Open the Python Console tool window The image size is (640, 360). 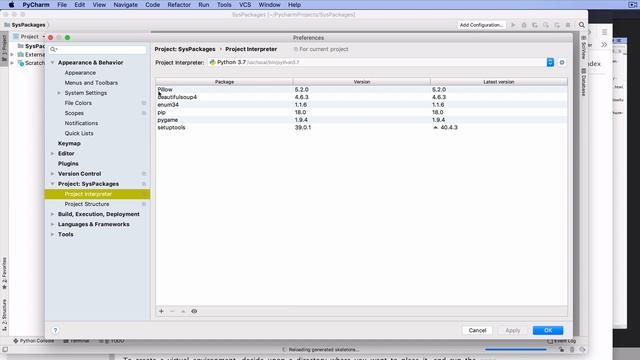[33, 341]
